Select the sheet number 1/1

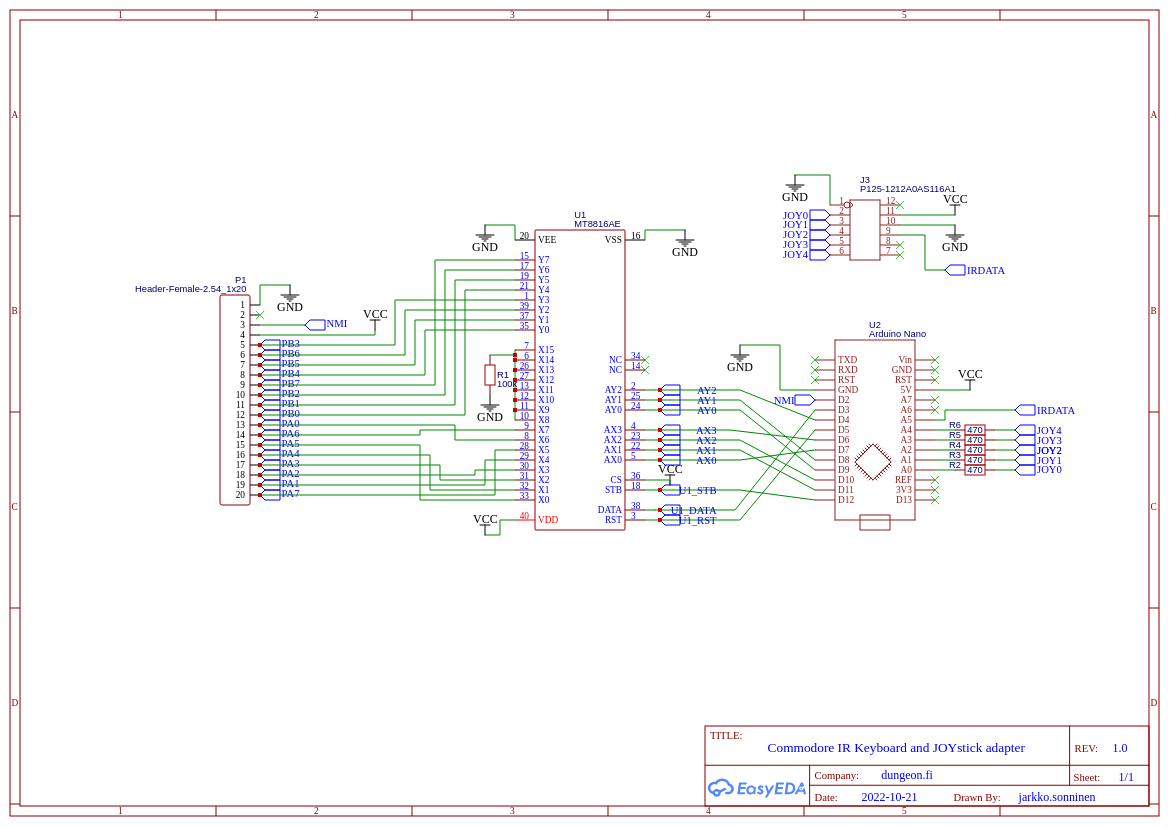pyautogui.click(x=1126, y=777)
